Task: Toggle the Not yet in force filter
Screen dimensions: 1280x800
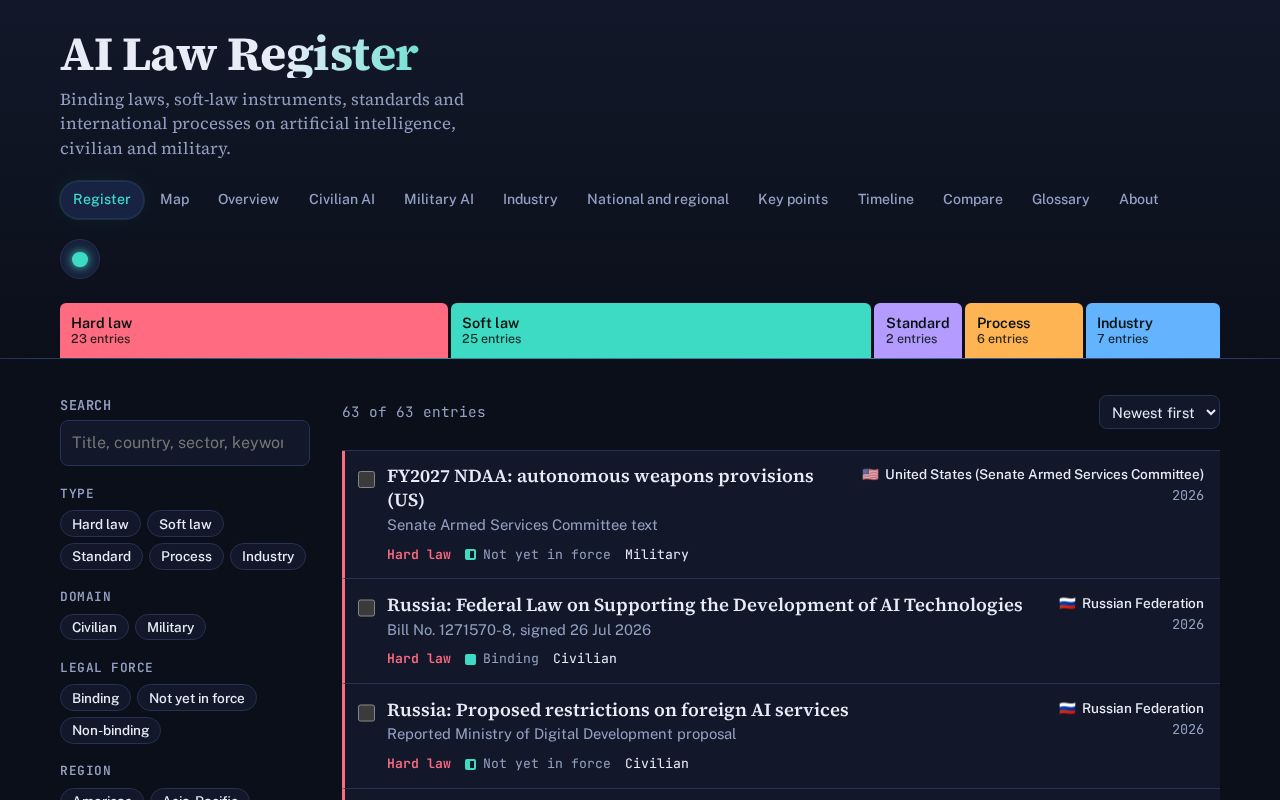Action: tap(197, 698)
